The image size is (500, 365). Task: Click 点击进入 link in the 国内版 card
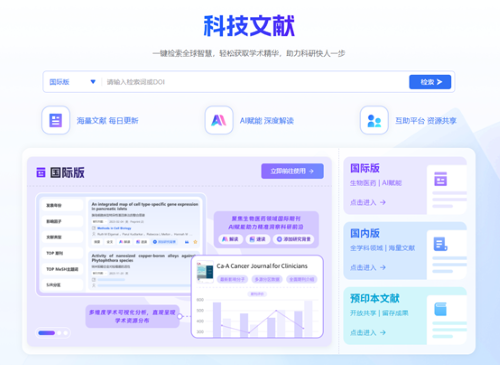tap(368, 267)
